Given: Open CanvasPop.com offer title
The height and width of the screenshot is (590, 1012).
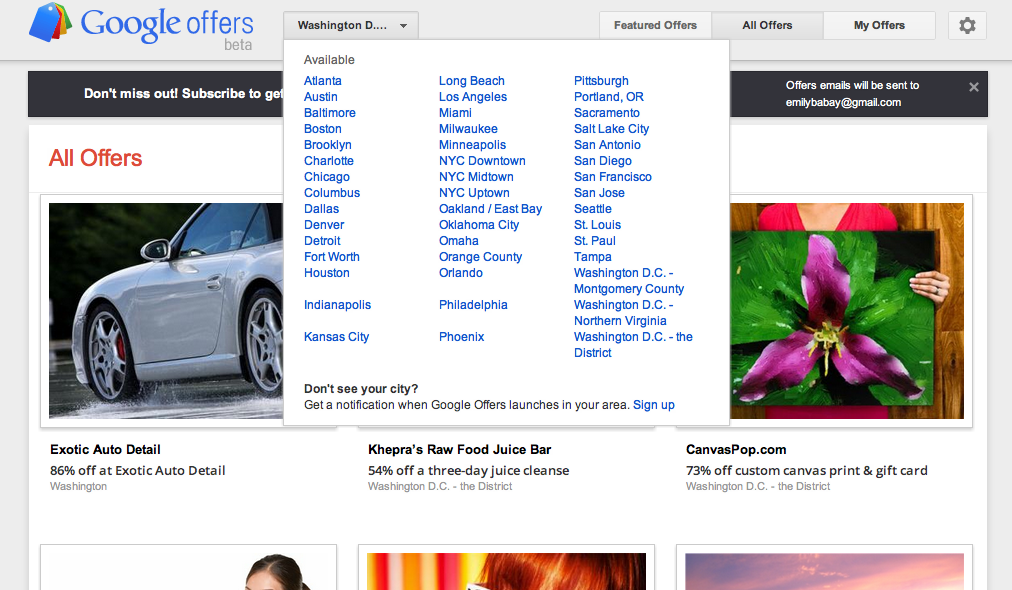Looking at the screenshot, I should [x=736, y=450].
